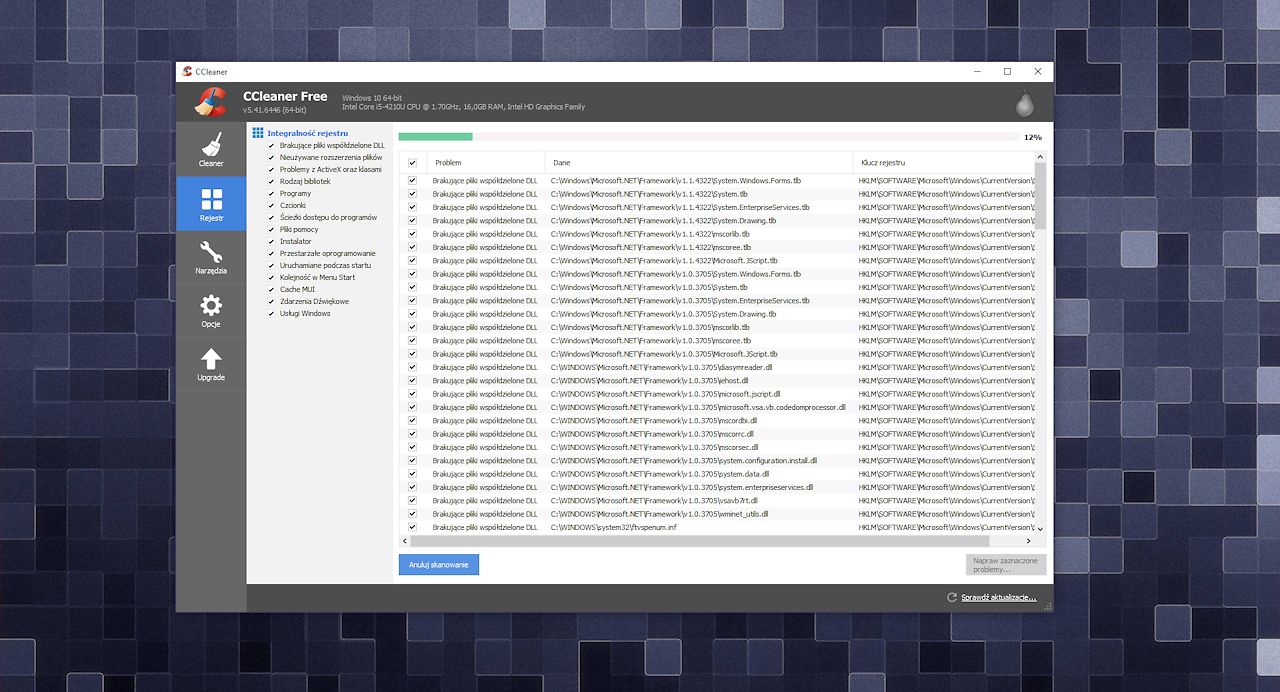Open the Cleaner section in the sidebar
The width and height of the screenshot is (1280, 692).
click(x=211, y=149)
